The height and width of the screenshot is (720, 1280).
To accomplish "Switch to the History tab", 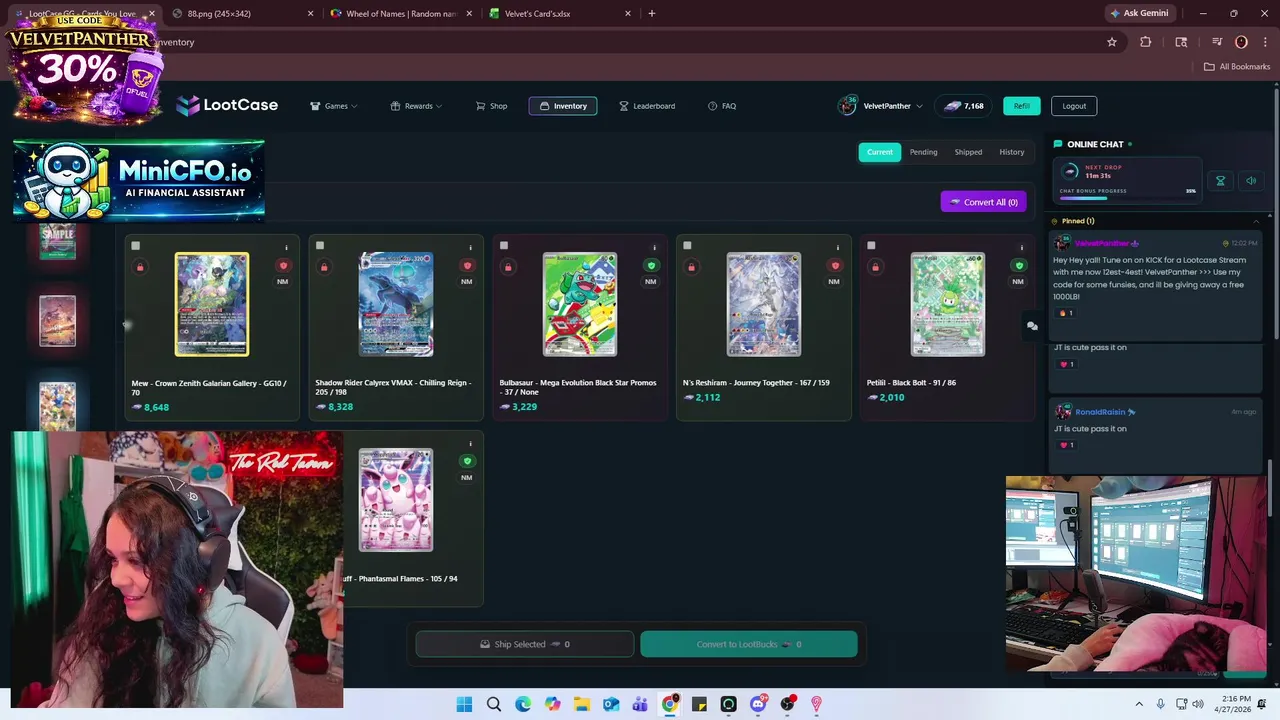I will pyautogui.click(x=1012, y=152).
